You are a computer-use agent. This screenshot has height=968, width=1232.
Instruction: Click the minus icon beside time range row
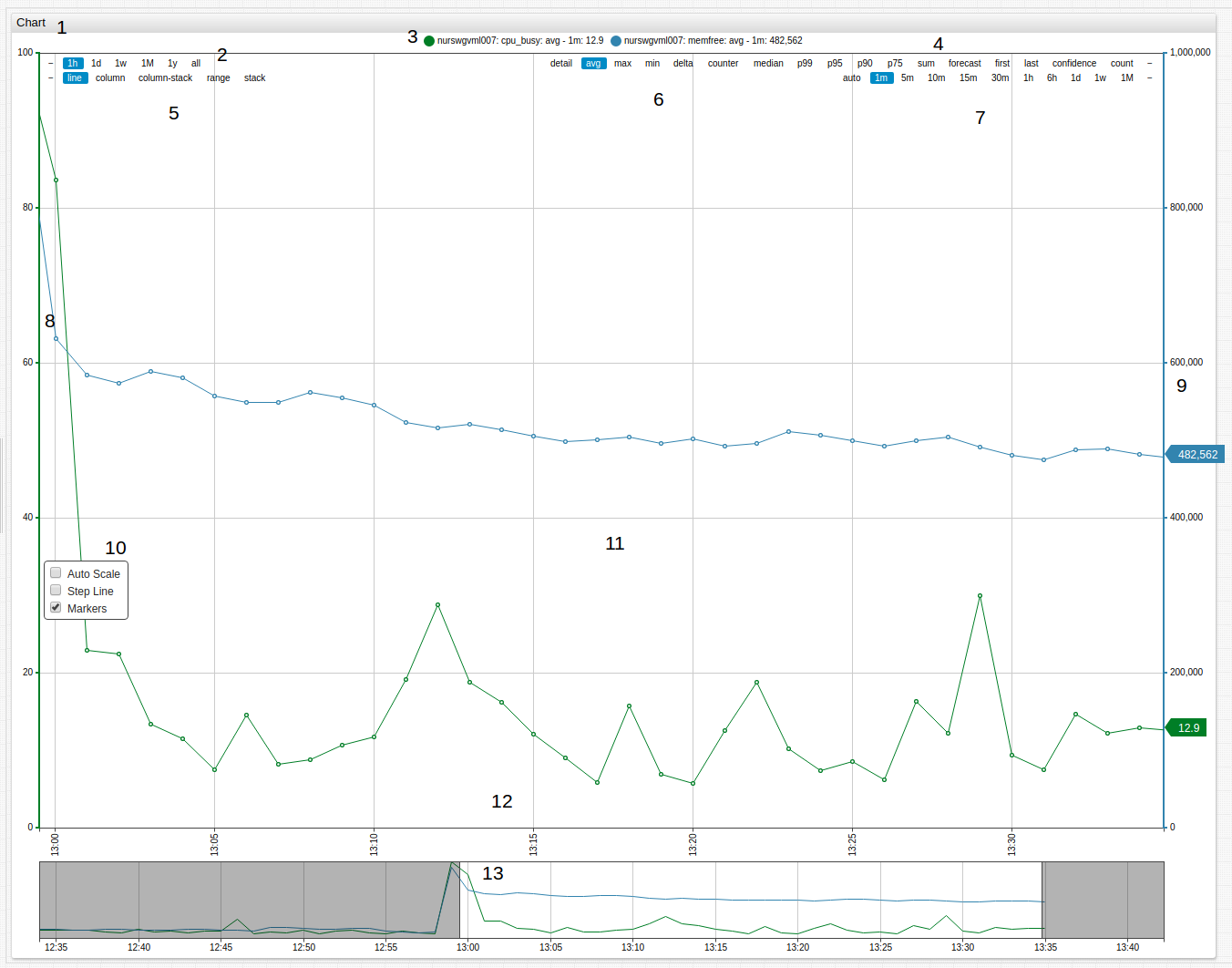tap(49, 63)
